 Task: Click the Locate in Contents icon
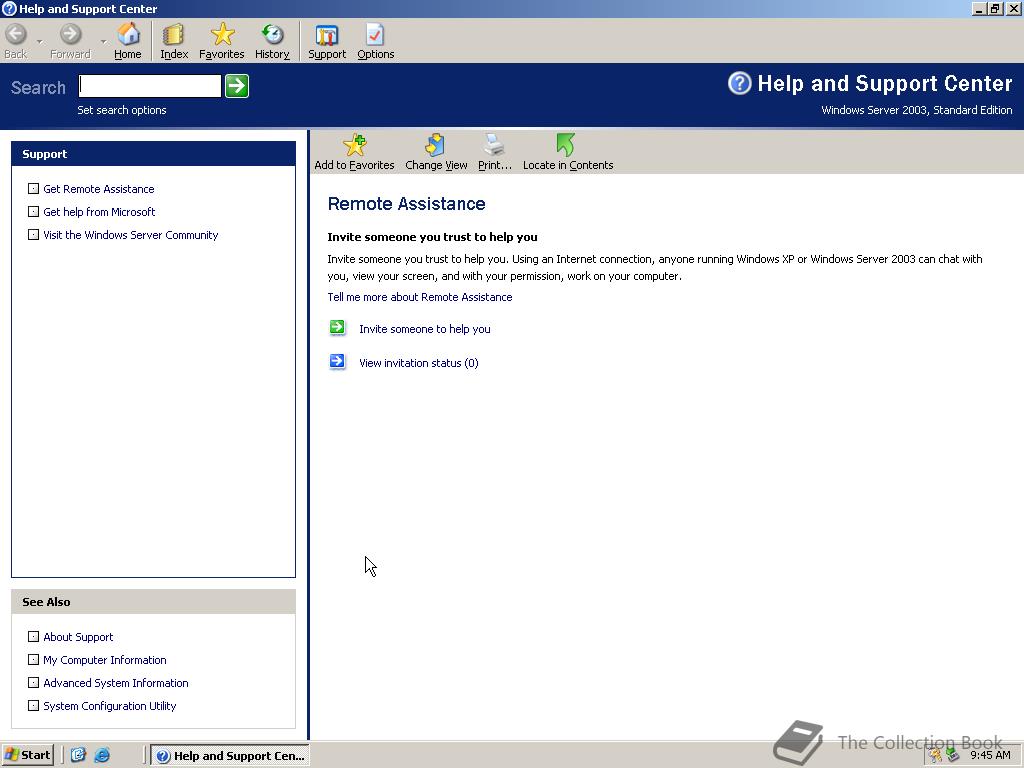566,150
